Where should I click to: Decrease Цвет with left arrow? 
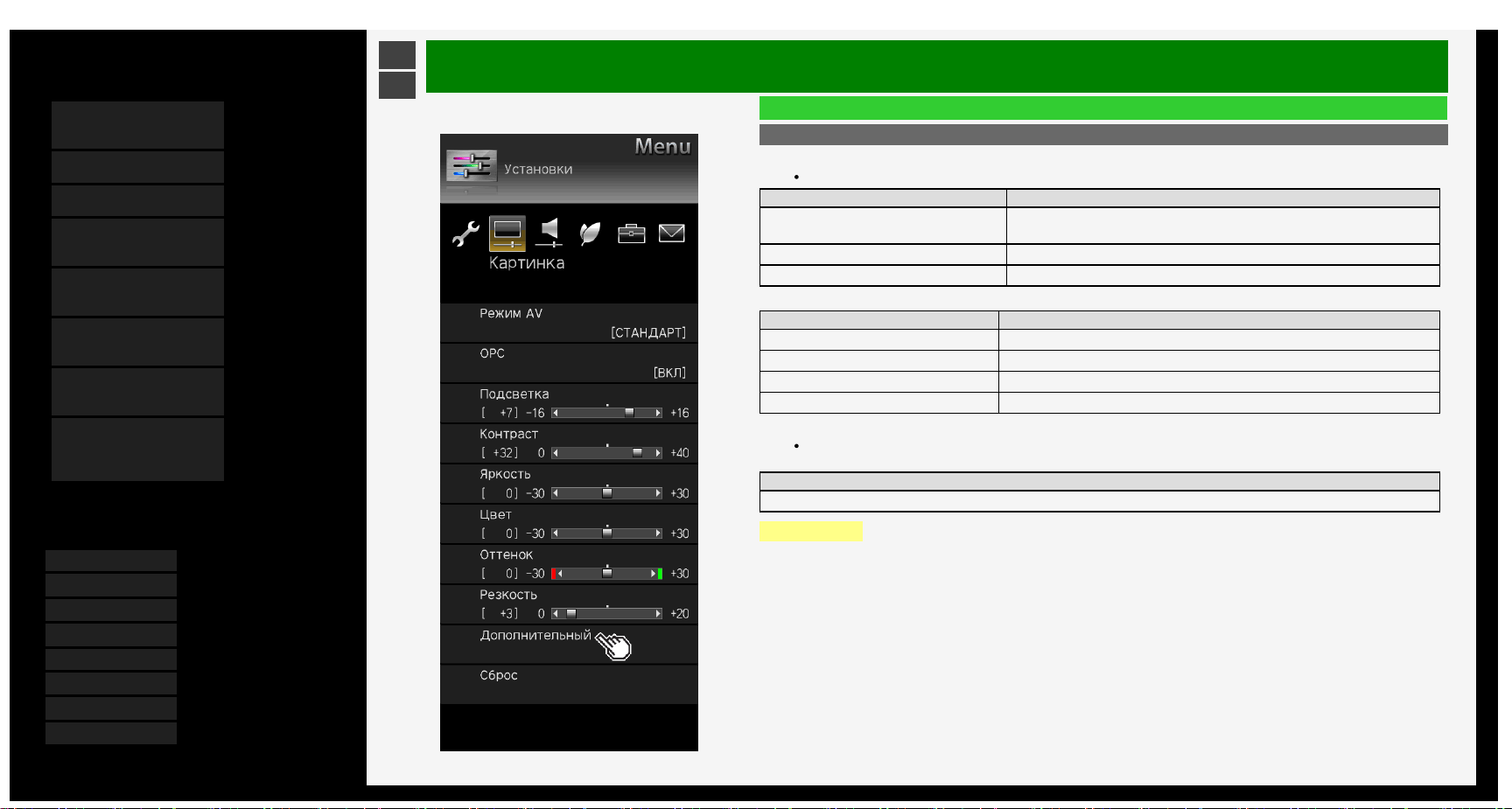tap(556, 534)
